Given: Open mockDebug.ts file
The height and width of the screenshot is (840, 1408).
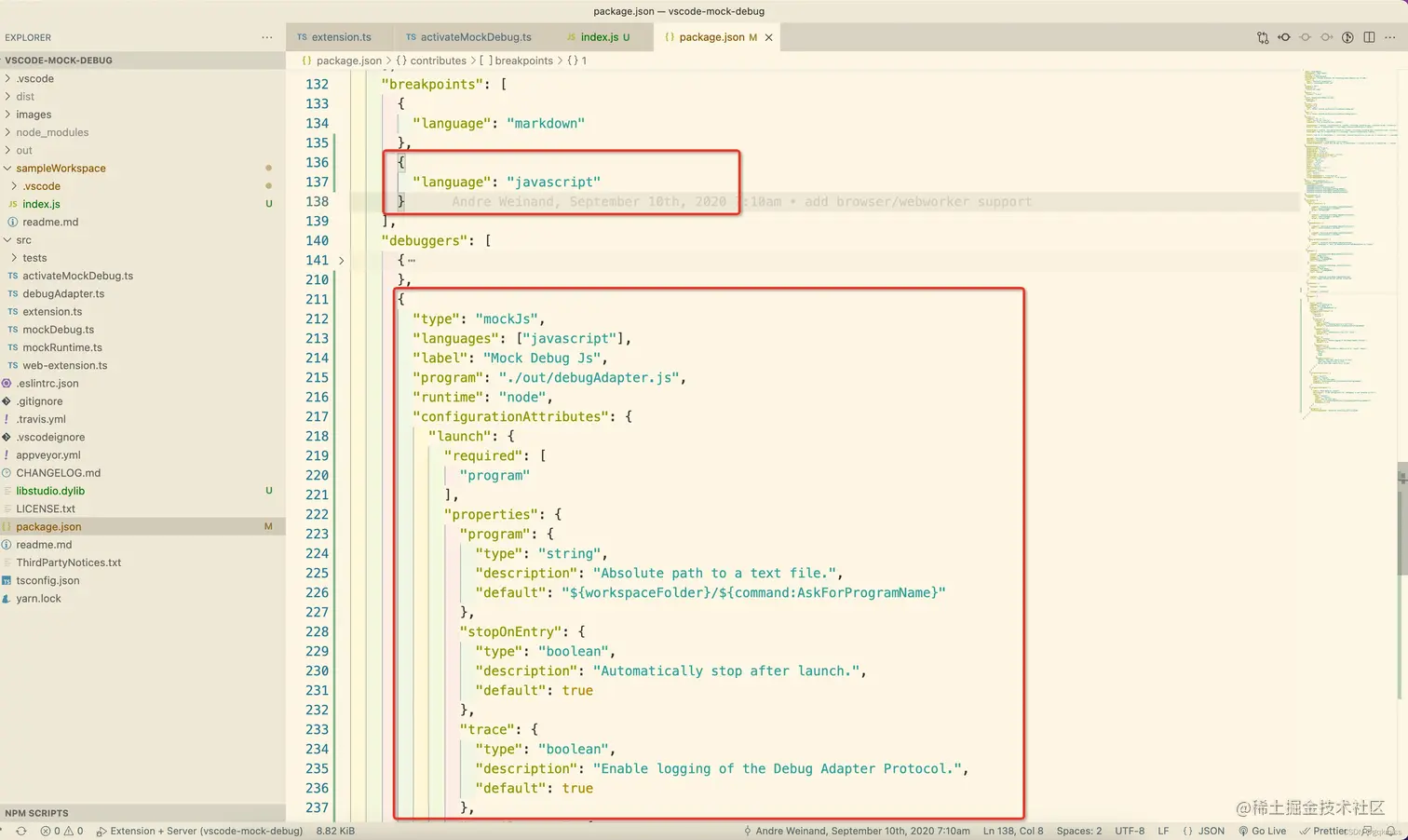Looking at the screenshot, I should point(142,330).
